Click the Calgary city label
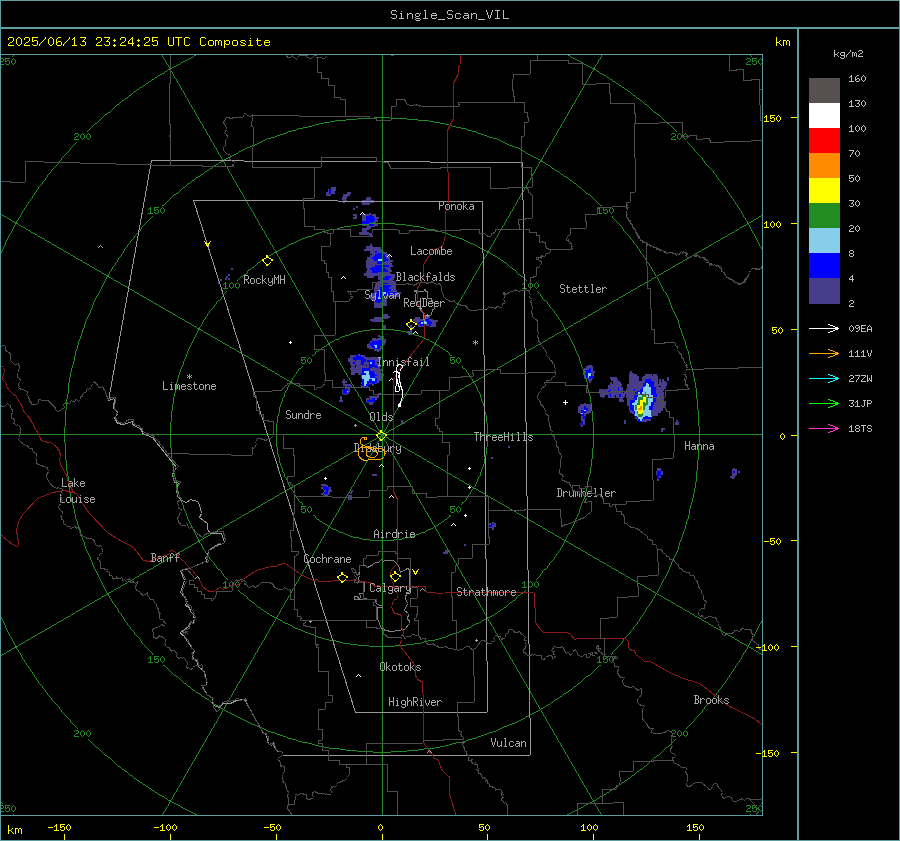900x841 pixels. pyautogui.click(x=390, y=588)
